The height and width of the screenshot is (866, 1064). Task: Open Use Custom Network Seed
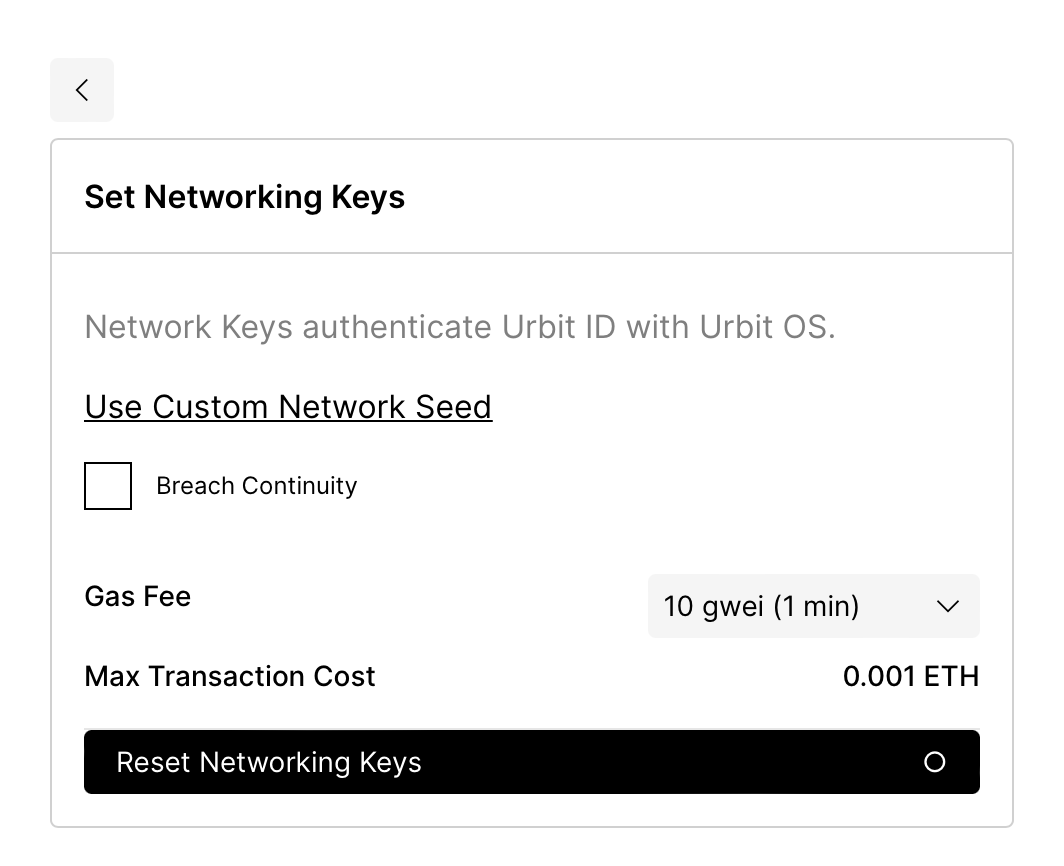click(x=288, y=406)
